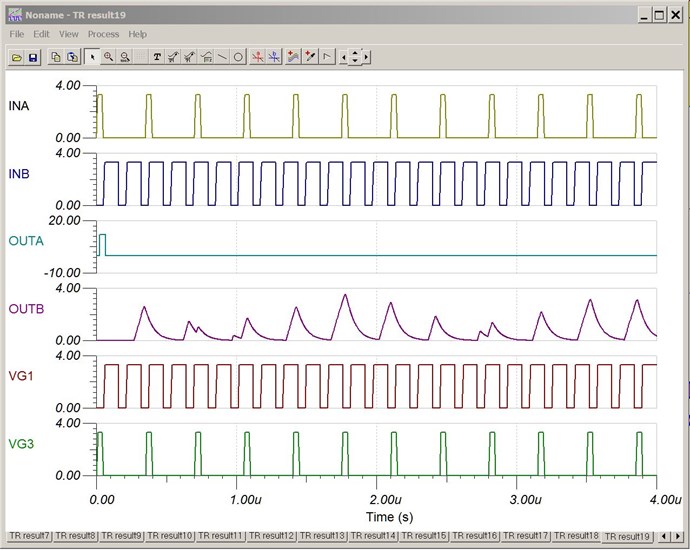The image size is (690, 550).
Task: Switch to TR result18 tab
Action: 576,536
